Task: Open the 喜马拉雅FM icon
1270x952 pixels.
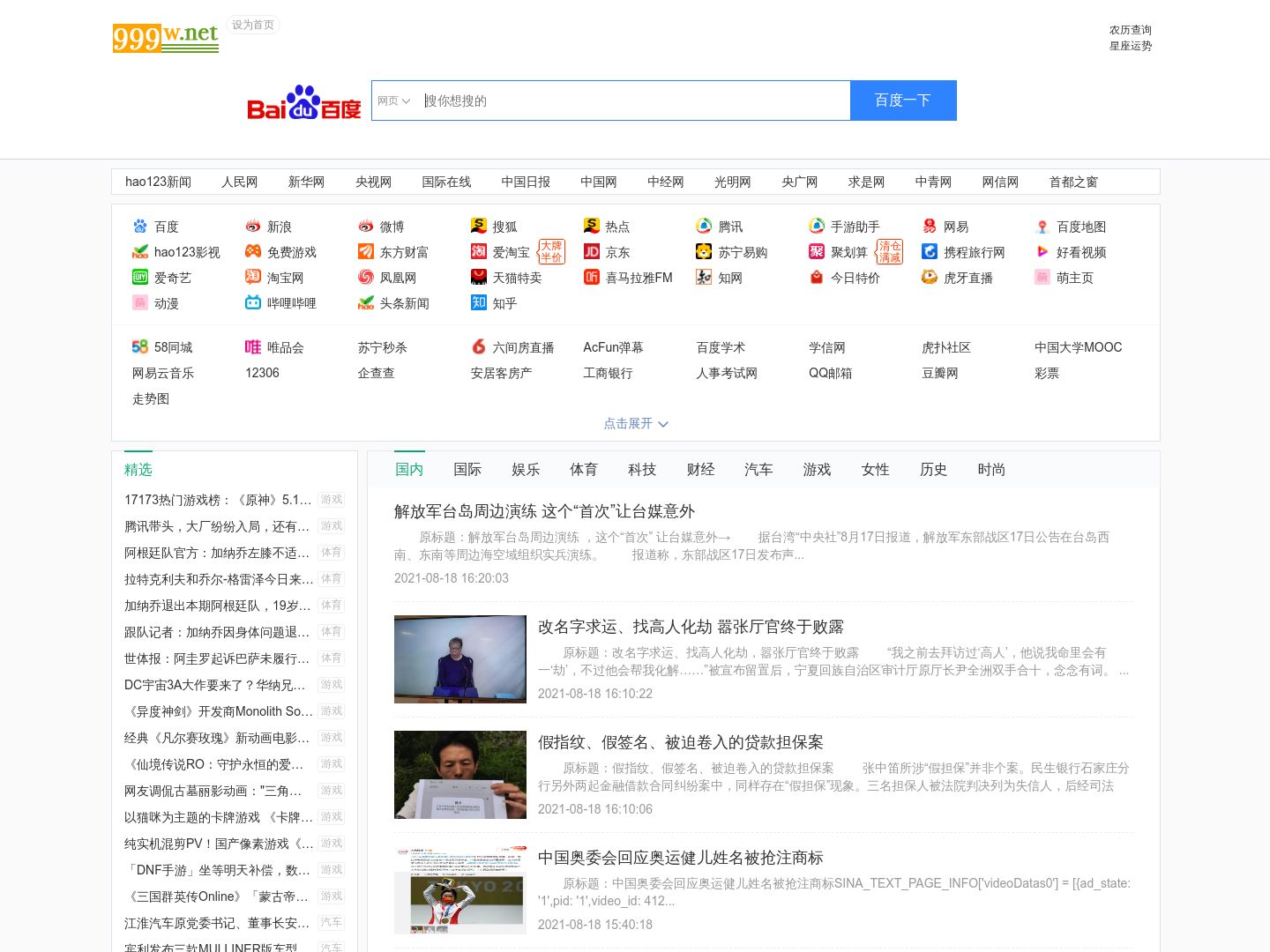Action: [592, 278]
